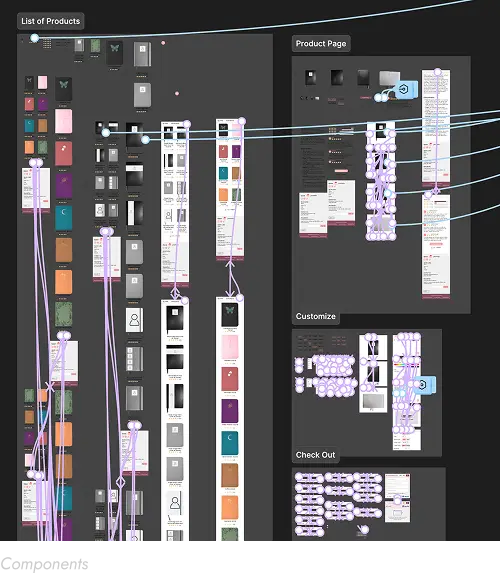This screenshot has width=500, height=577.
Task: Click the small pink dot near the top notebooks
Action: (163, 43)
